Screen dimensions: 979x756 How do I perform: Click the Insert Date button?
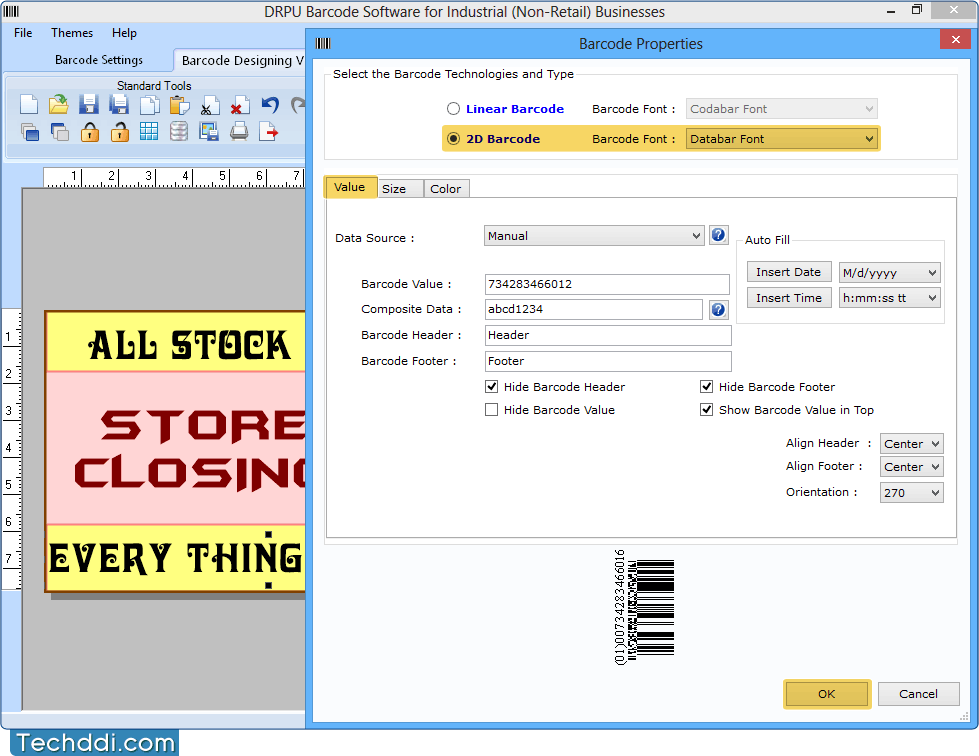tap(789, 272)
